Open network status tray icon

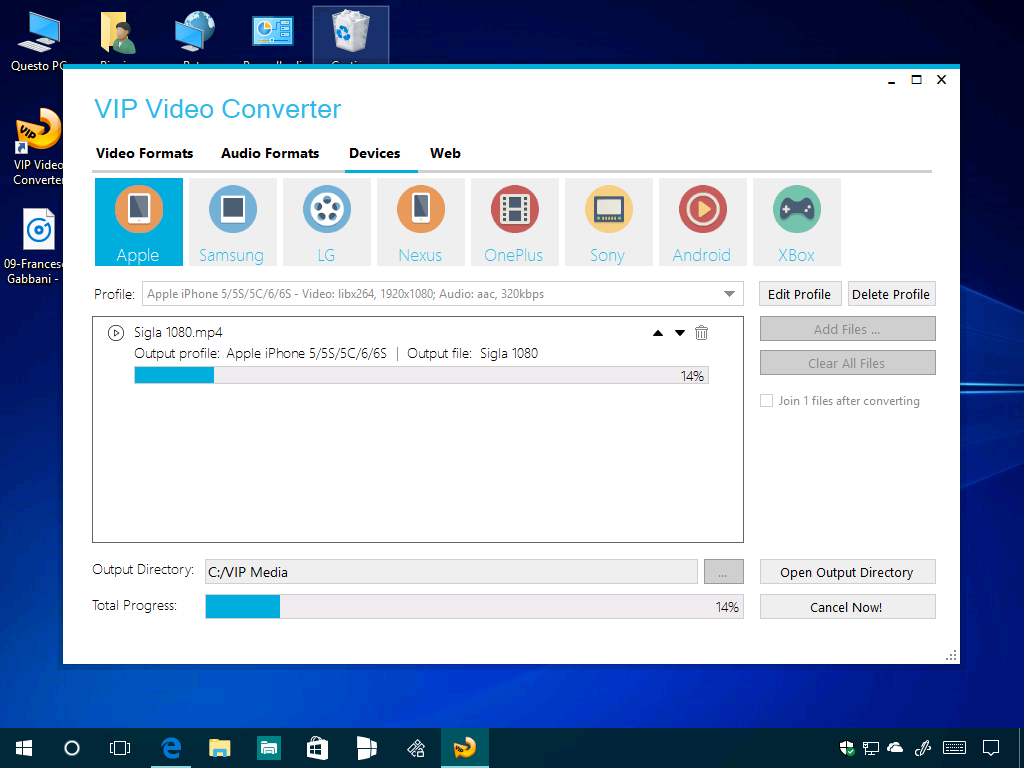pyautogui.click(x=871, y=748)
